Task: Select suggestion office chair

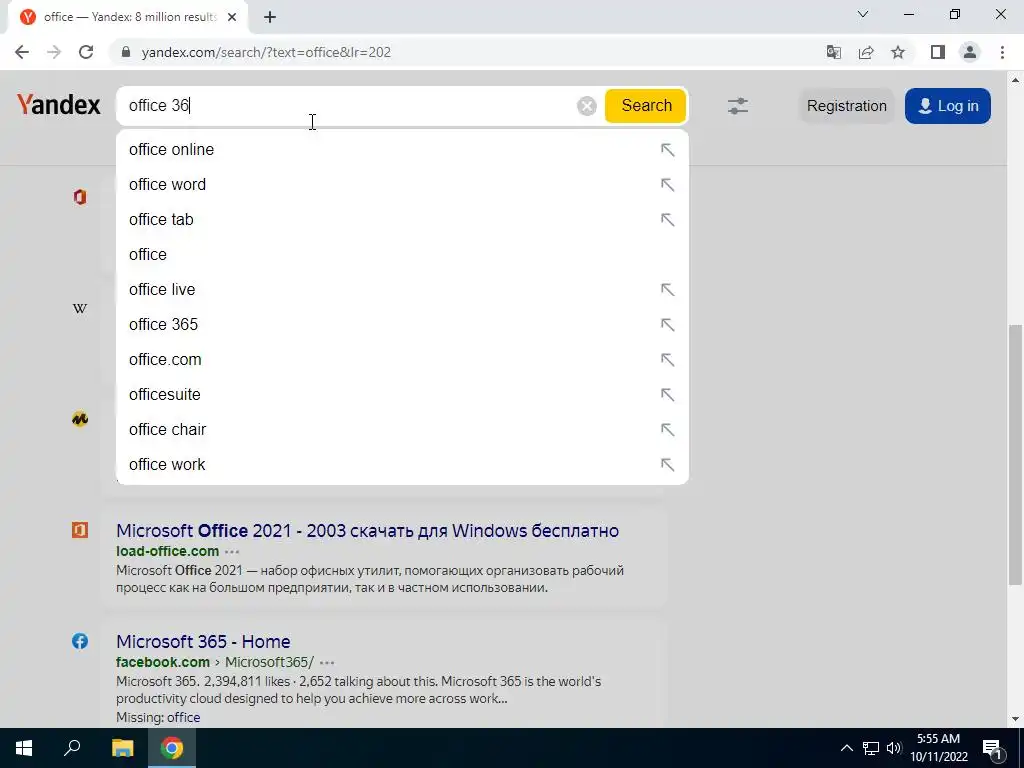Action: tap(402, 429)
